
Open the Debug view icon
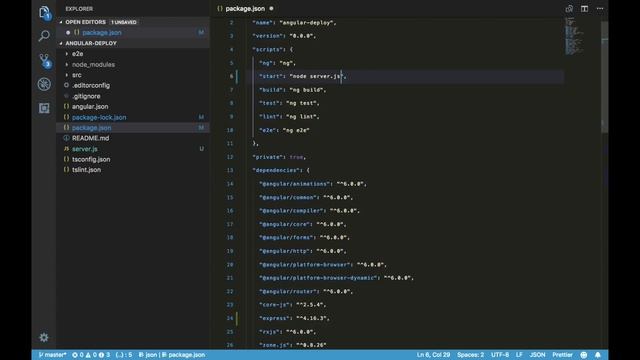pos(44,84)
